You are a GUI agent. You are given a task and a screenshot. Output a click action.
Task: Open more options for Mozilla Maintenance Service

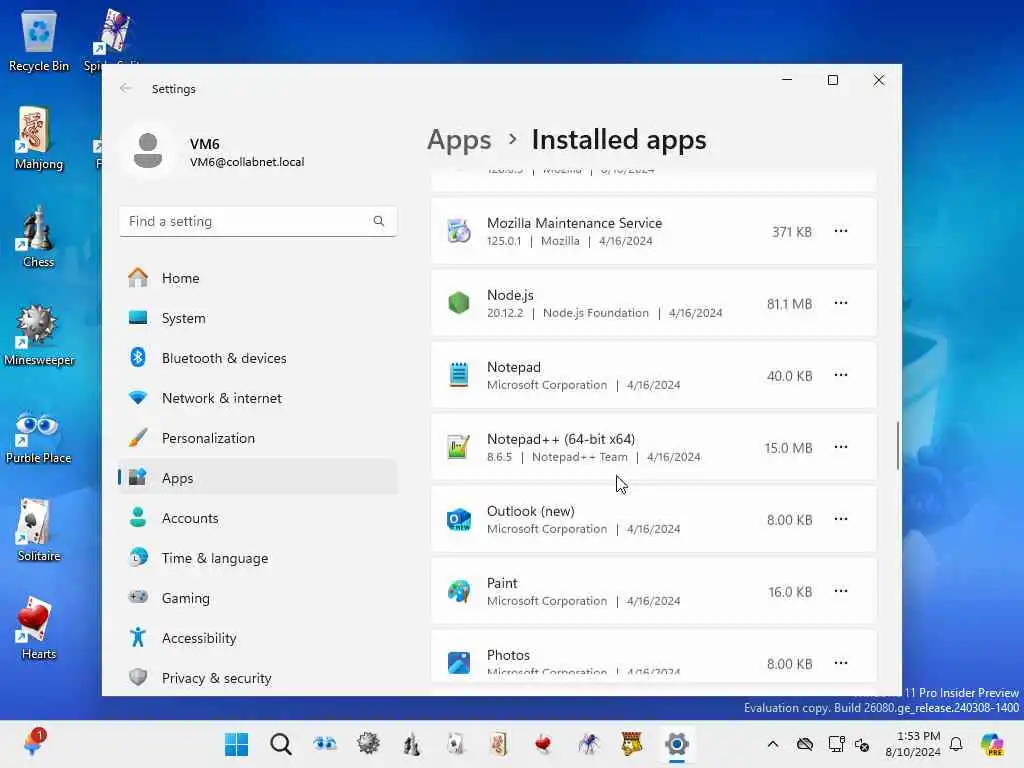click(x=840, y=231)
